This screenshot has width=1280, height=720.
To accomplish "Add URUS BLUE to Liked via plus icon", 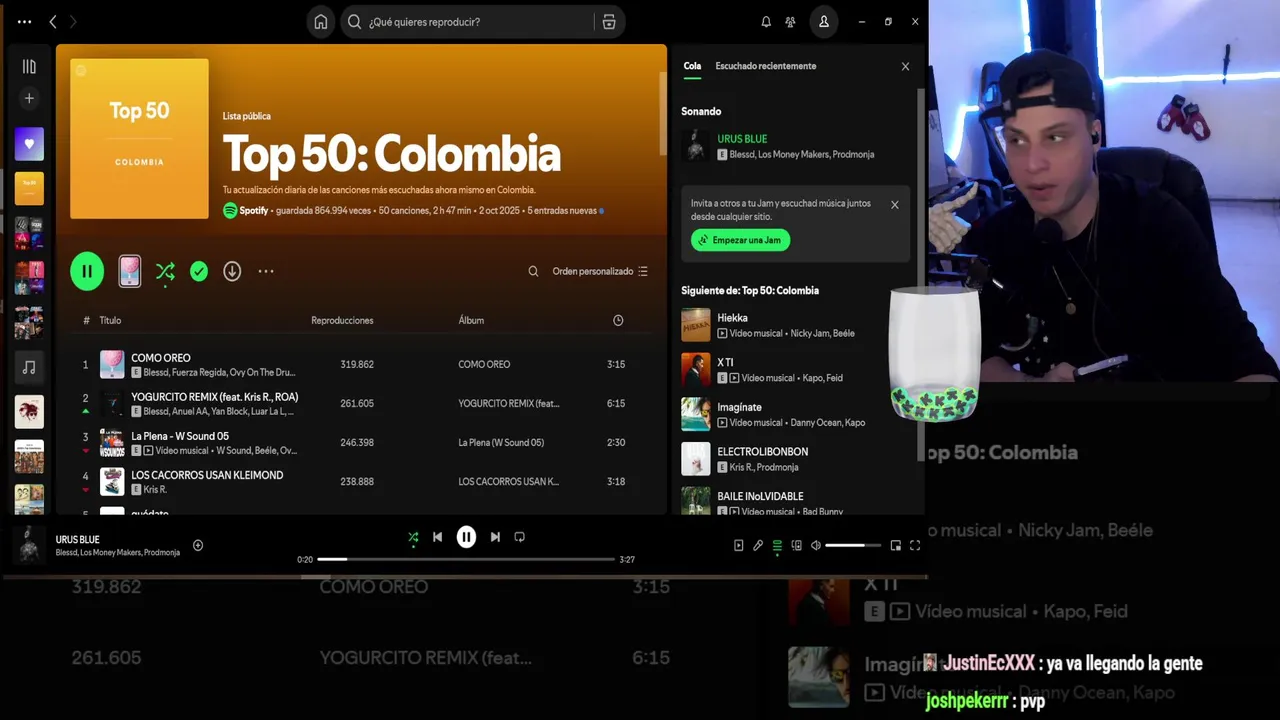I will (198, 545).
